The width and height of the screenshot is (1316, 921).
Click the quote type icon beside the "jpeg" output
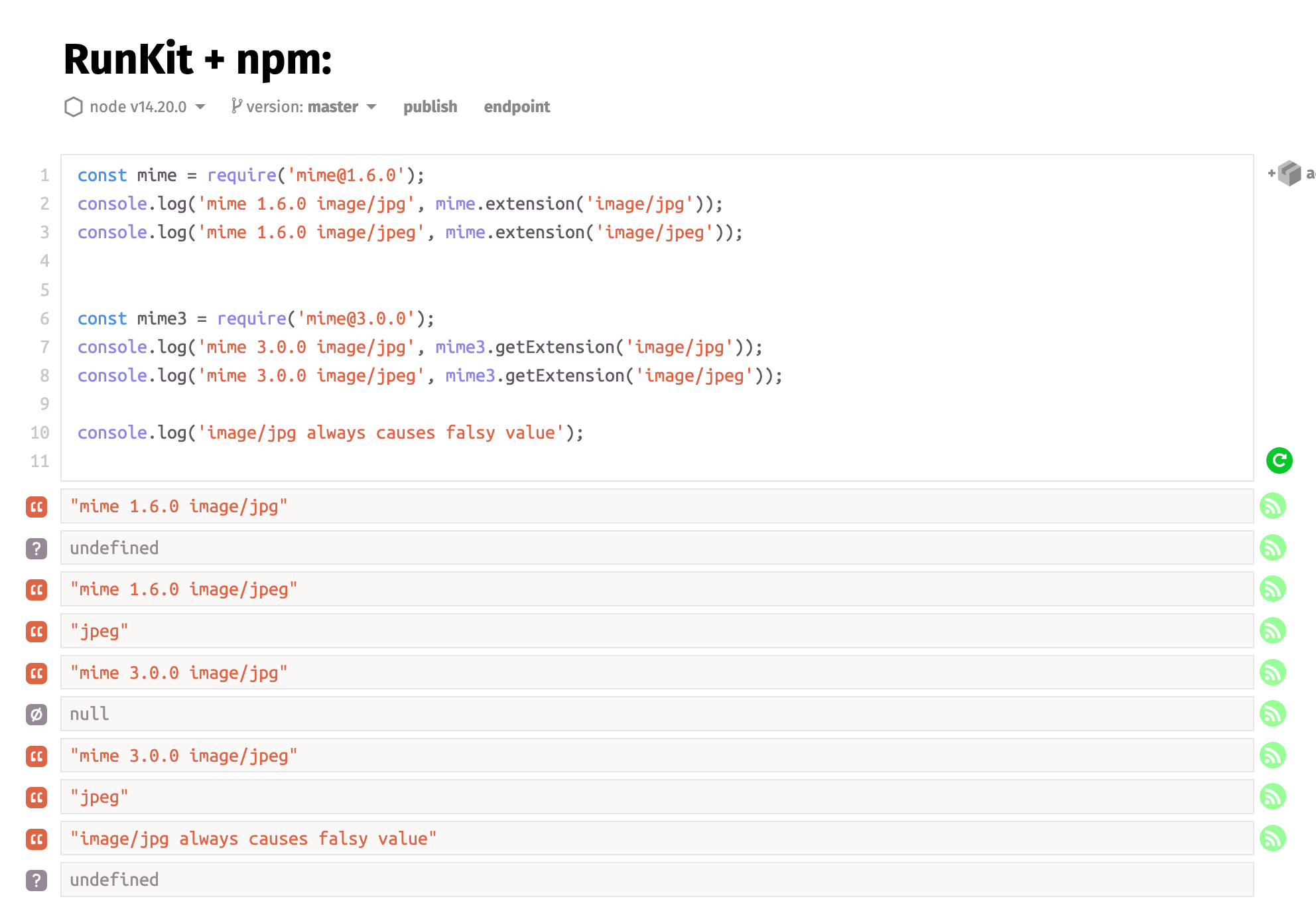[x=37, y=631]
